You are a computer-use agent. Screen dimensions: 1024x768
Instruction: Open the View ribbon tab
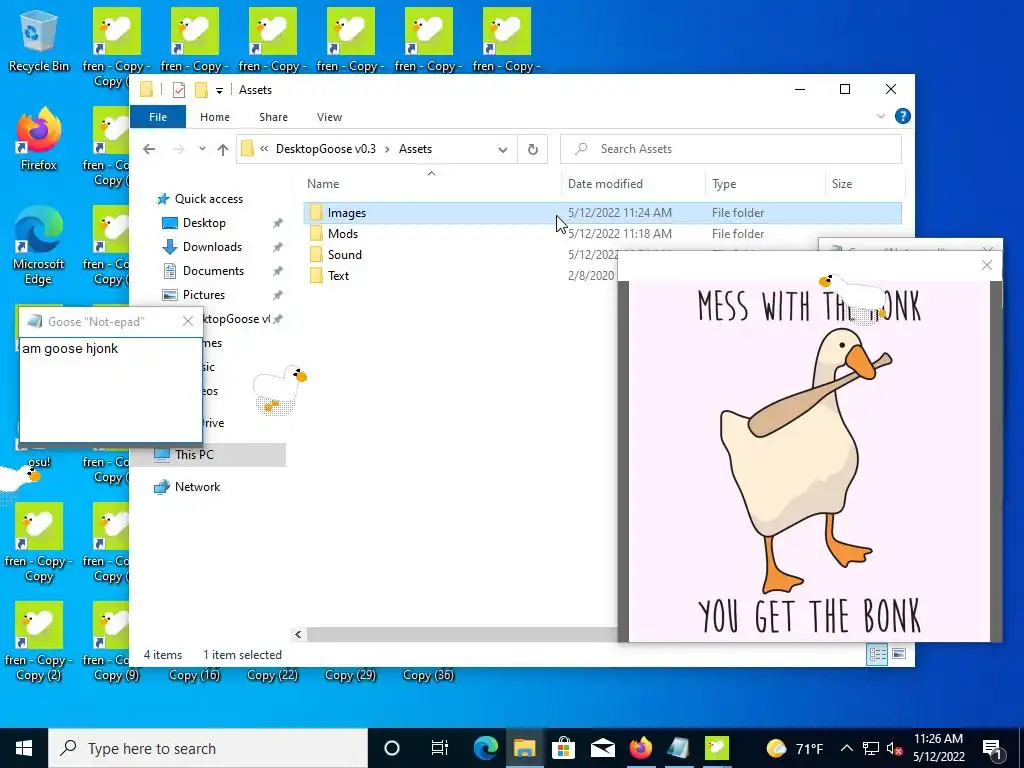point(329,117)
